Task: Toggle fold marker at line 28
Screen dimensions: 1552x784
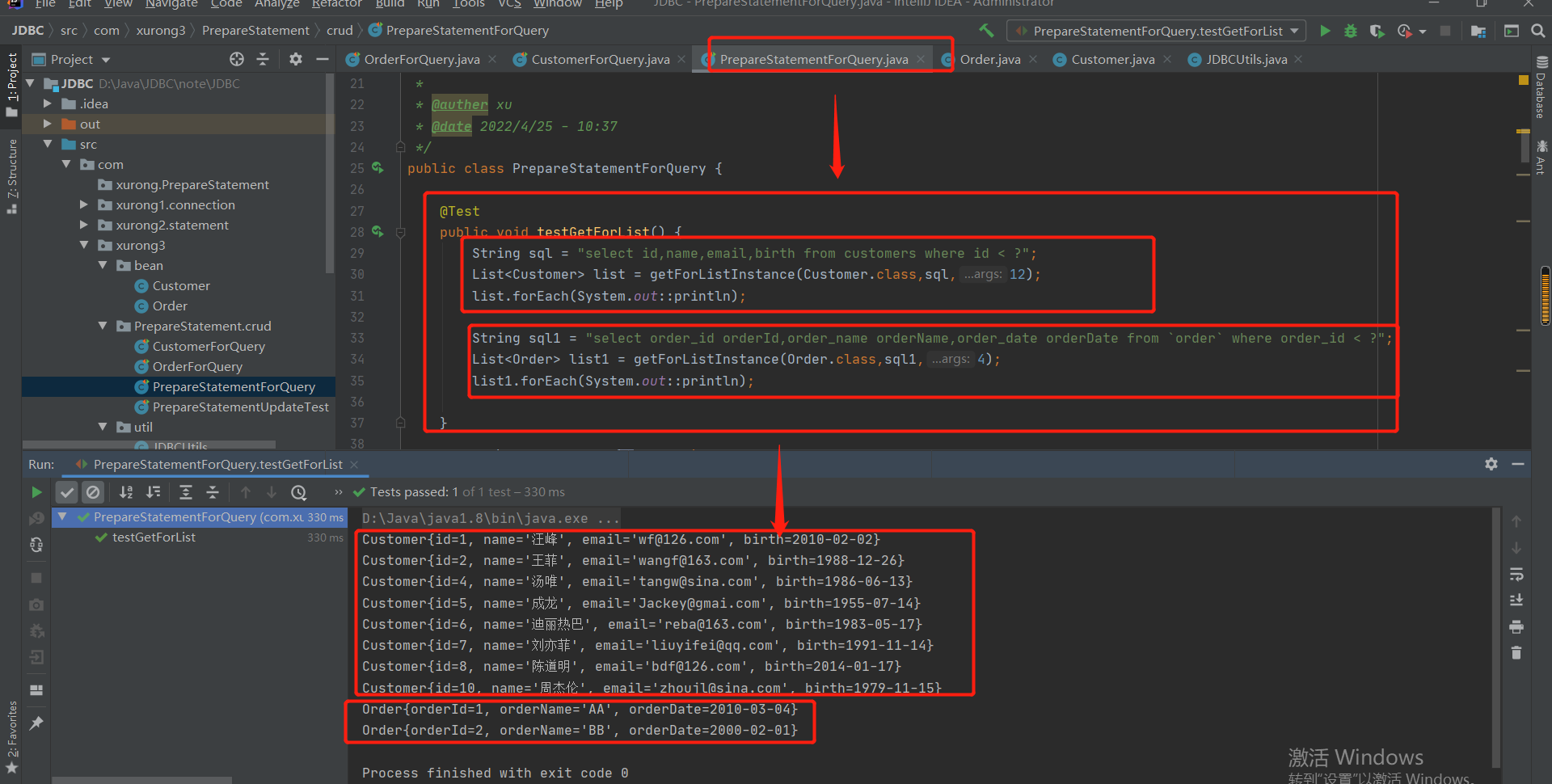Action: pyautogui.click(x=400, y=232)
